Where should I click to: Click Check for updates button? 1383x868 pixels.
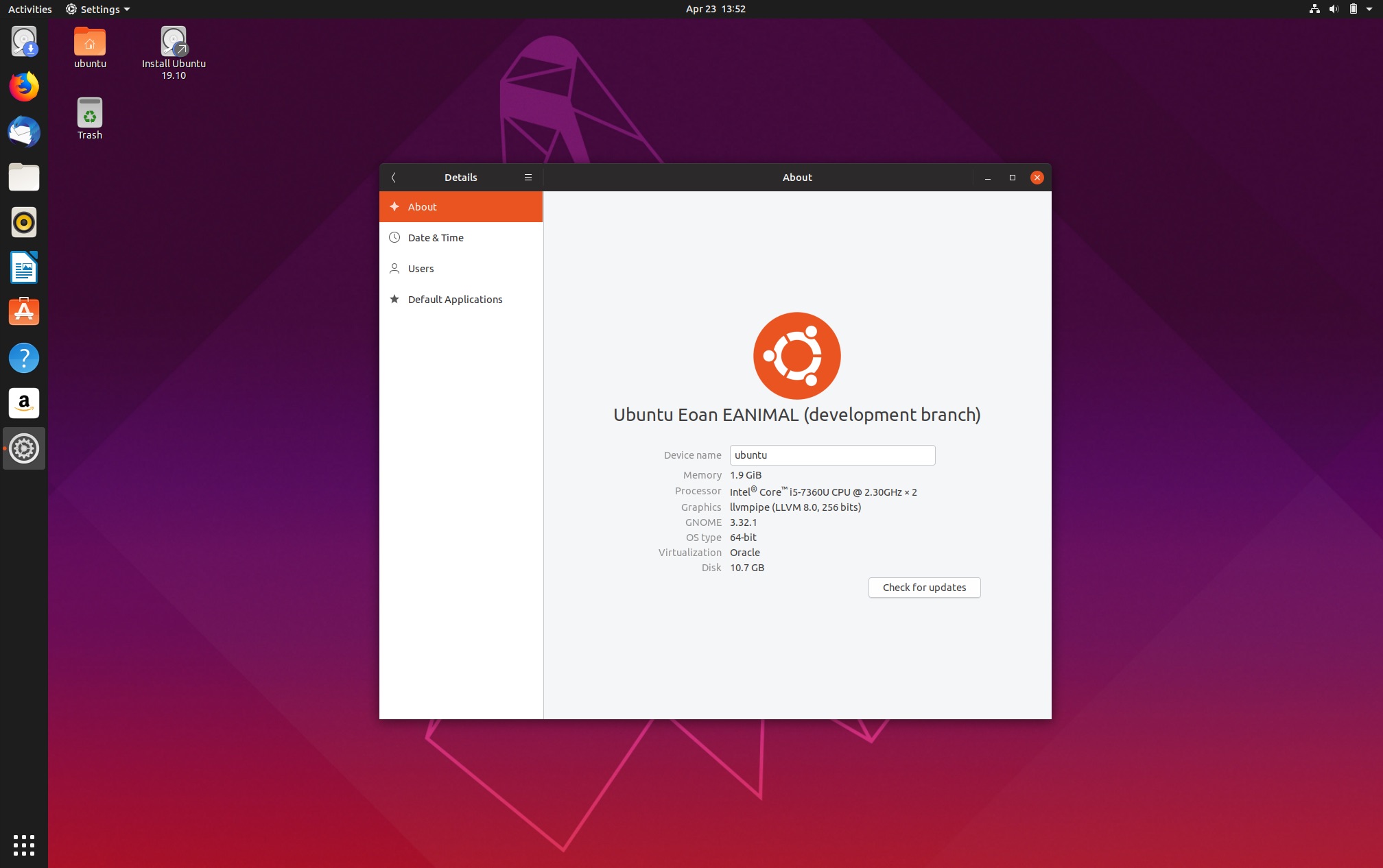pos(924,587)
